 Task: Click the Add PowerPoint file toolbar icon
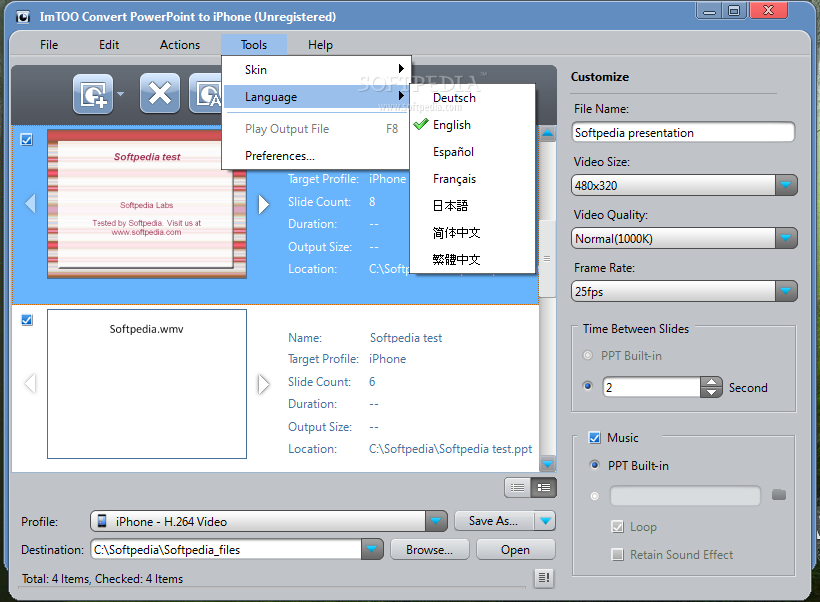(93, 94)
